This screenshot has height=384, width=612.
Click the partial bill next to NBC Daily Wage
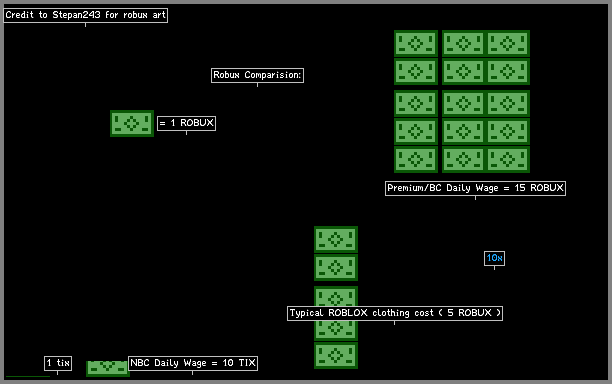[108, 368]
